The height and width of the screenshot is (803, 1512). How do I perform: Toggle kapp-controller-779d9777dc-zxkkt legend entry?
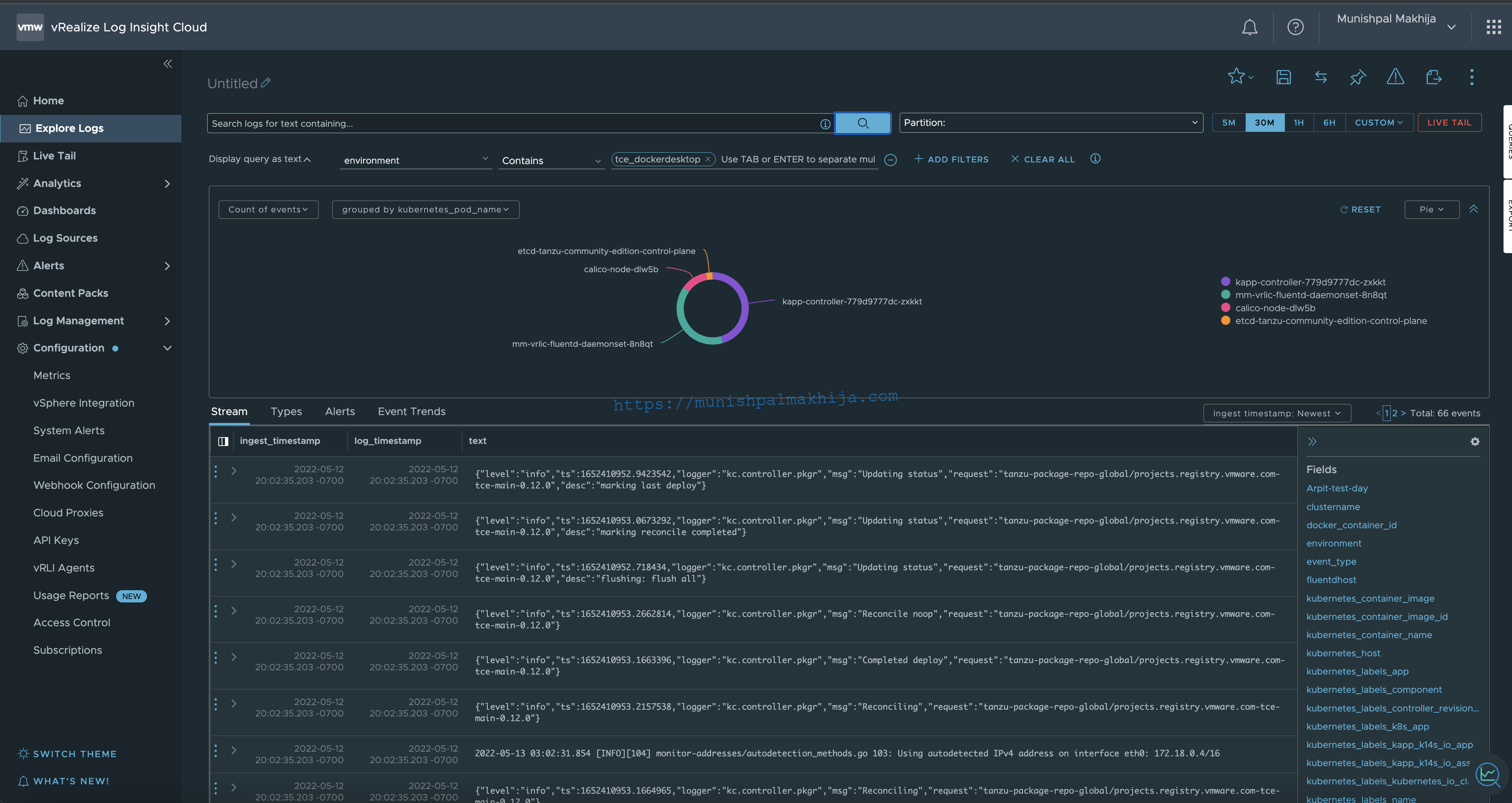point(1303,282)
